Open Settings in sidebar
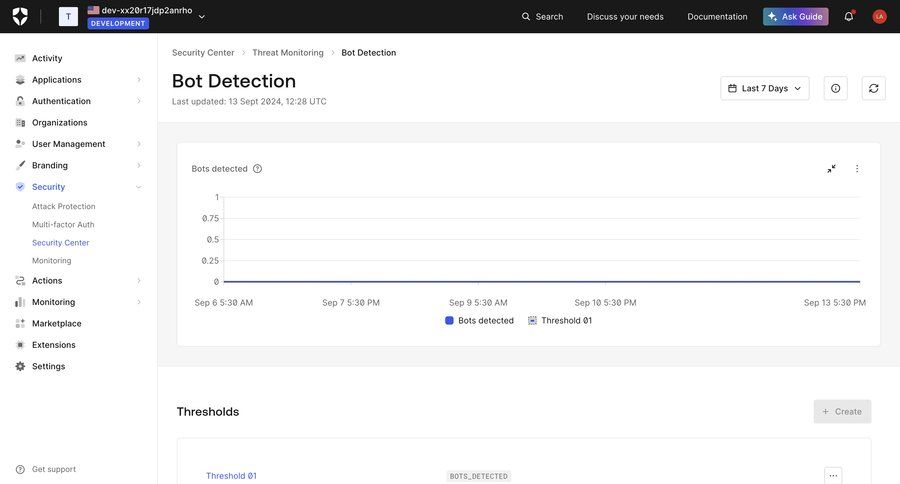The height and width of the screenshot is (484, 900). coord(49,366)
